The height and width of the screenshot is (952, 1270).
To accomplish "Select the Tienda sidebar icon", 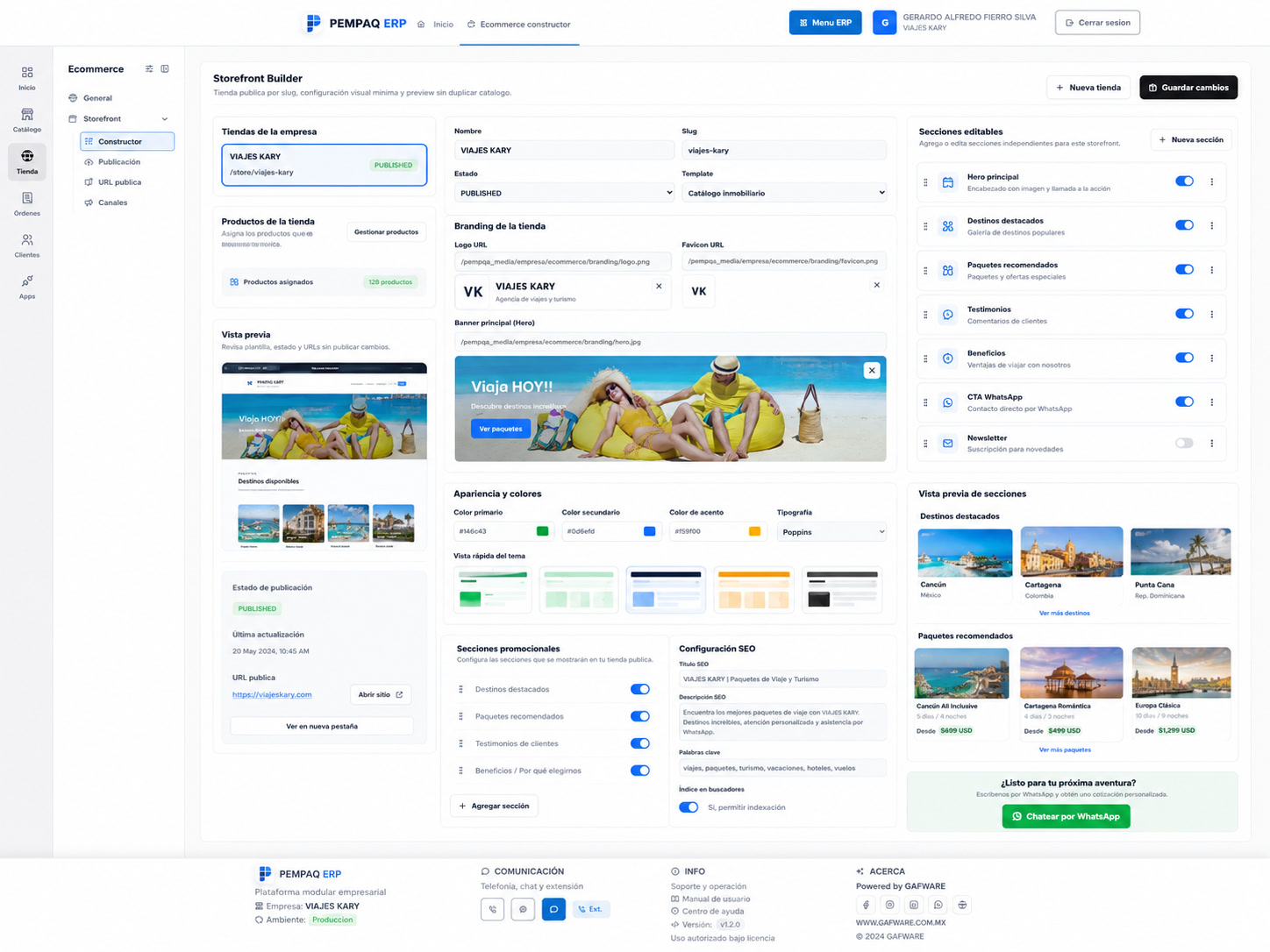I will click(x=27, y=162).
